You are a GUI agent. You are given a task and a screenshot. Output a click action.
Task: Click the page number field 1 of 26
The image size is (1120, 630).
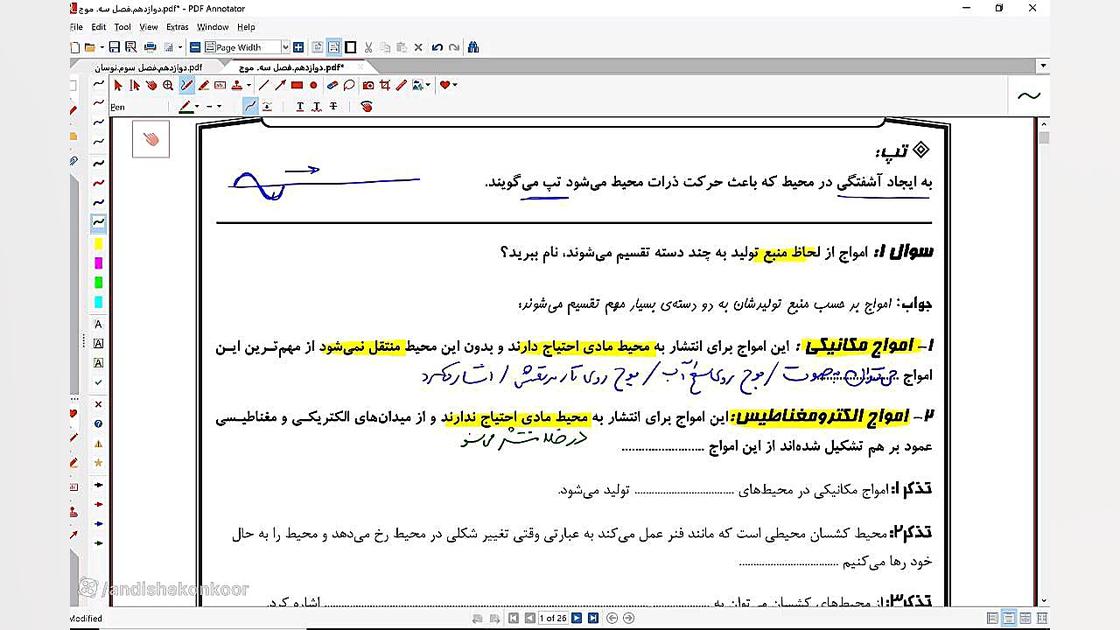click(553, 618)
